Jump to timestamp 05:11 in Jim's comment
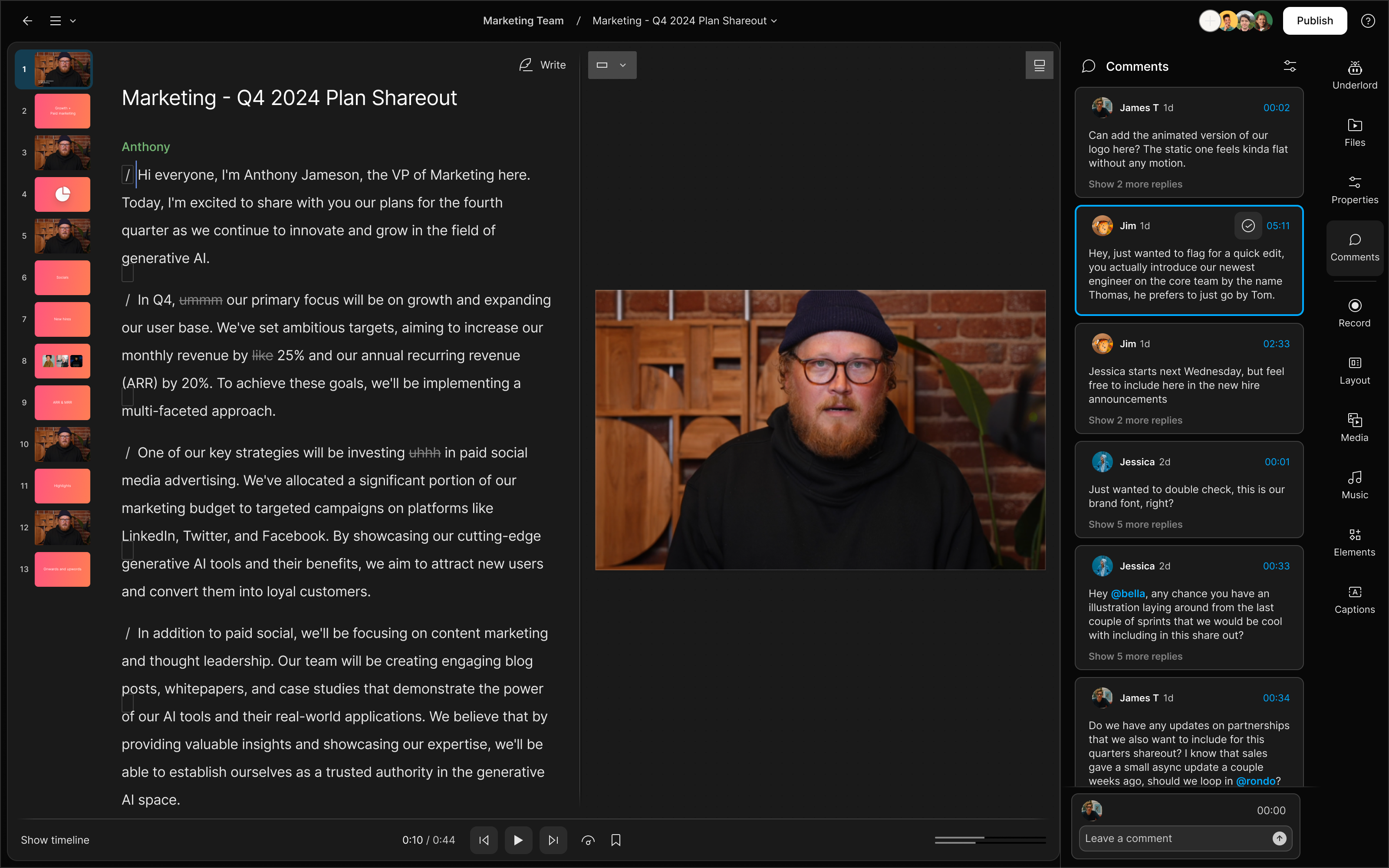This screenshot has height=868, width=1389. [x=1277, y=226]
